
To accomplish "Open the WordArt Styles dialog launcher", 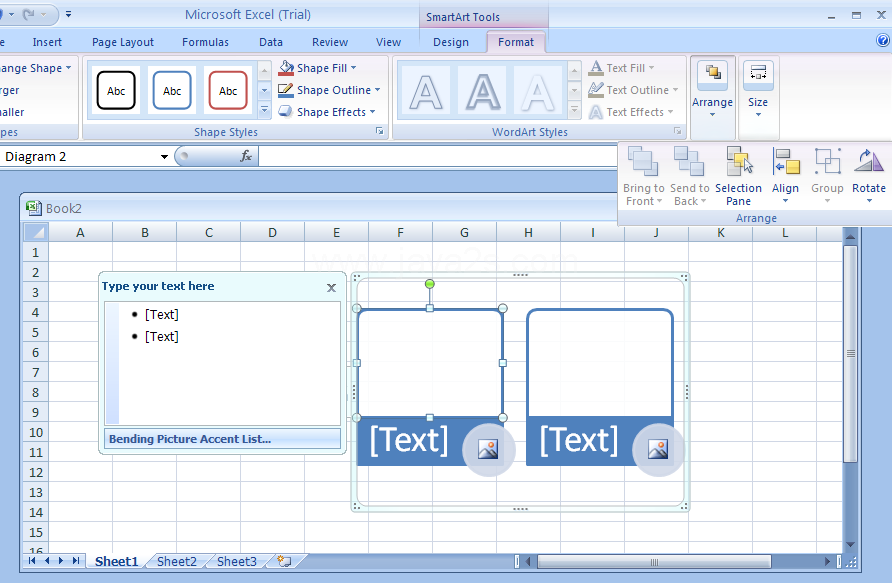I will (x=678, y=131).
